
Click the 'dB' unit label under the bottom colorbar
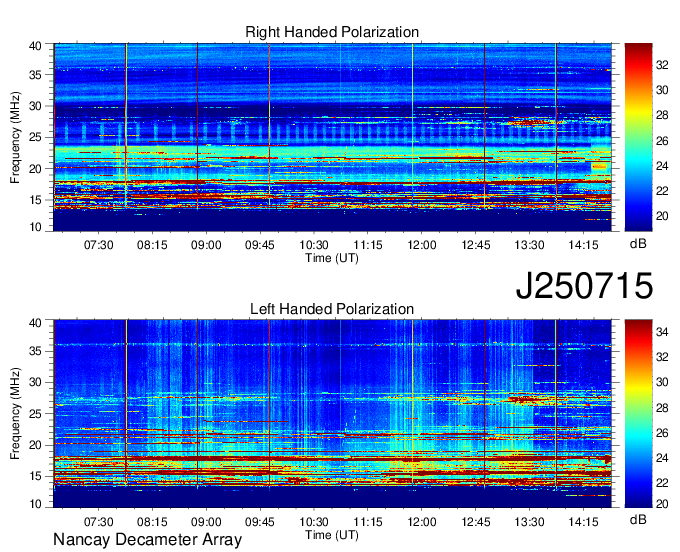pyautogui.click(x=638, y=519)
